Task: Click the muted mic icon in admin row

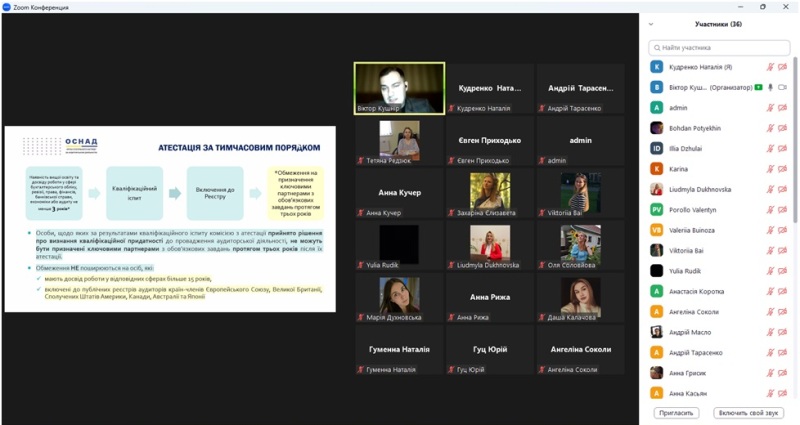Action: (x=770, y=108)
